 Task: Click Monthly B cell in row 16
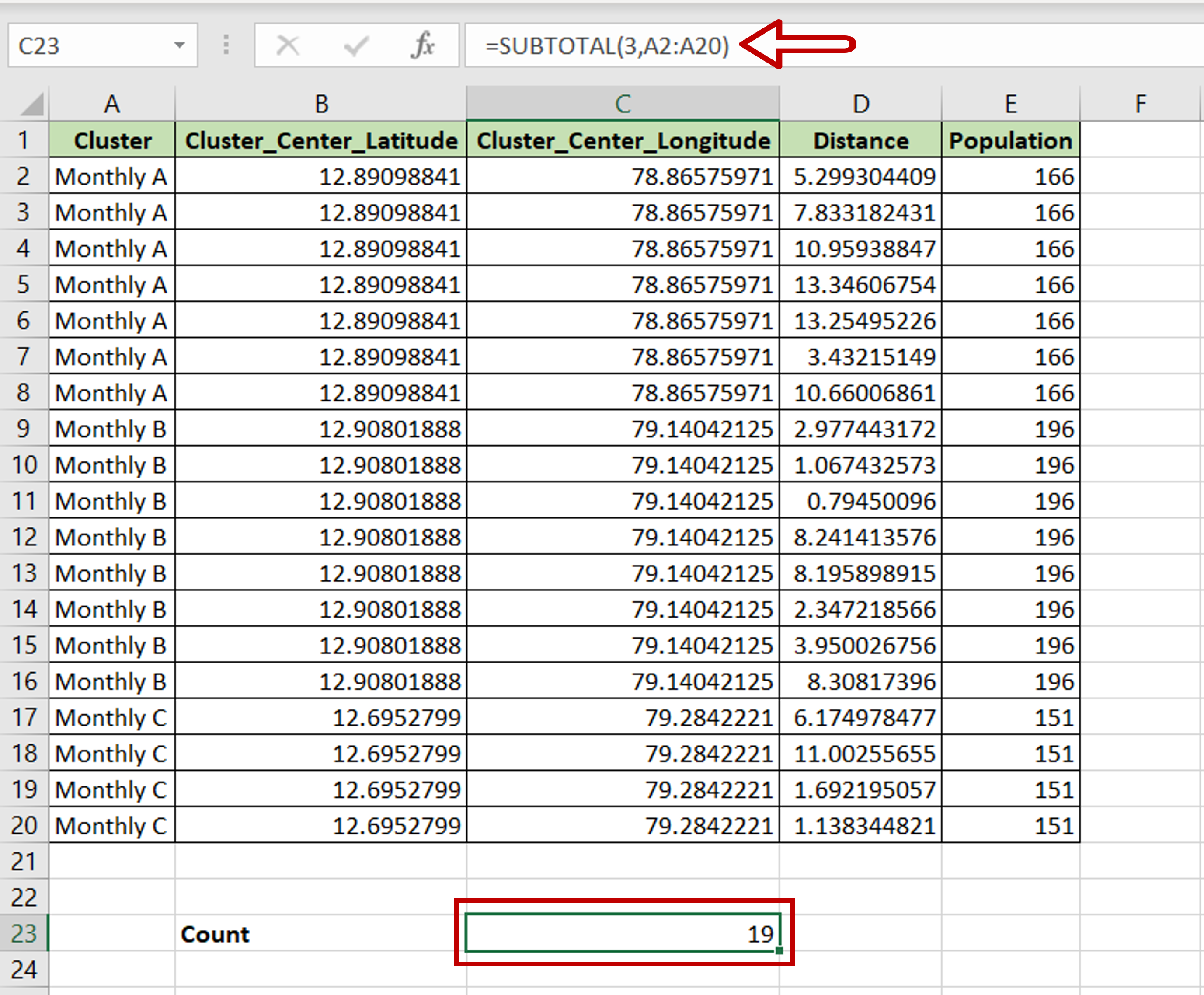tap(112, 681)
